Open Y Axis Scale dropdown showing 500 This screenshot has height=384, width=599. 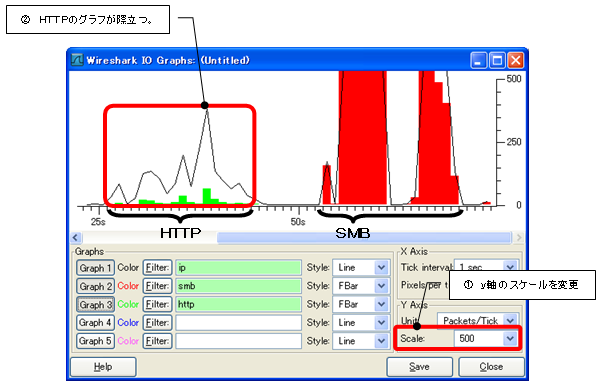coord(486,339)
